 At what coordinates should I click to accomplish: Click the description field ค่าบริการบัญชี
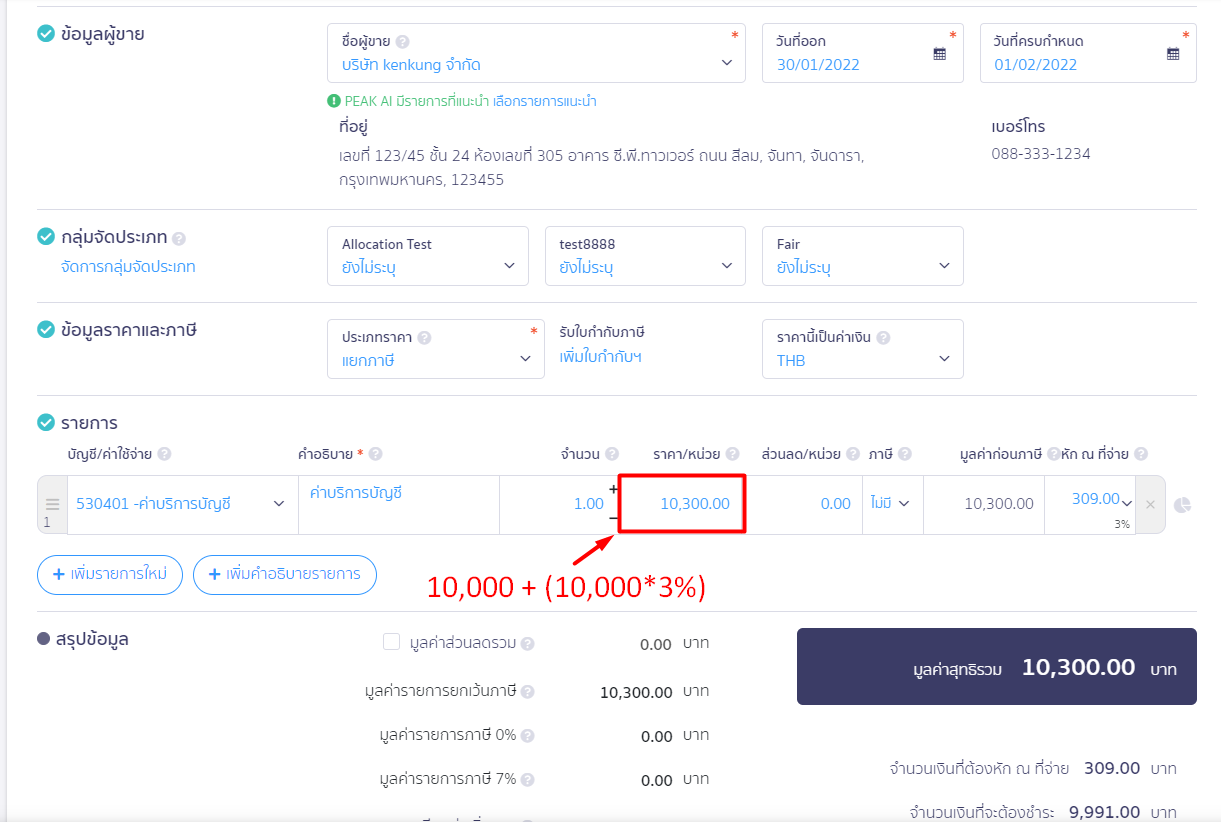[x=399, y=504]
